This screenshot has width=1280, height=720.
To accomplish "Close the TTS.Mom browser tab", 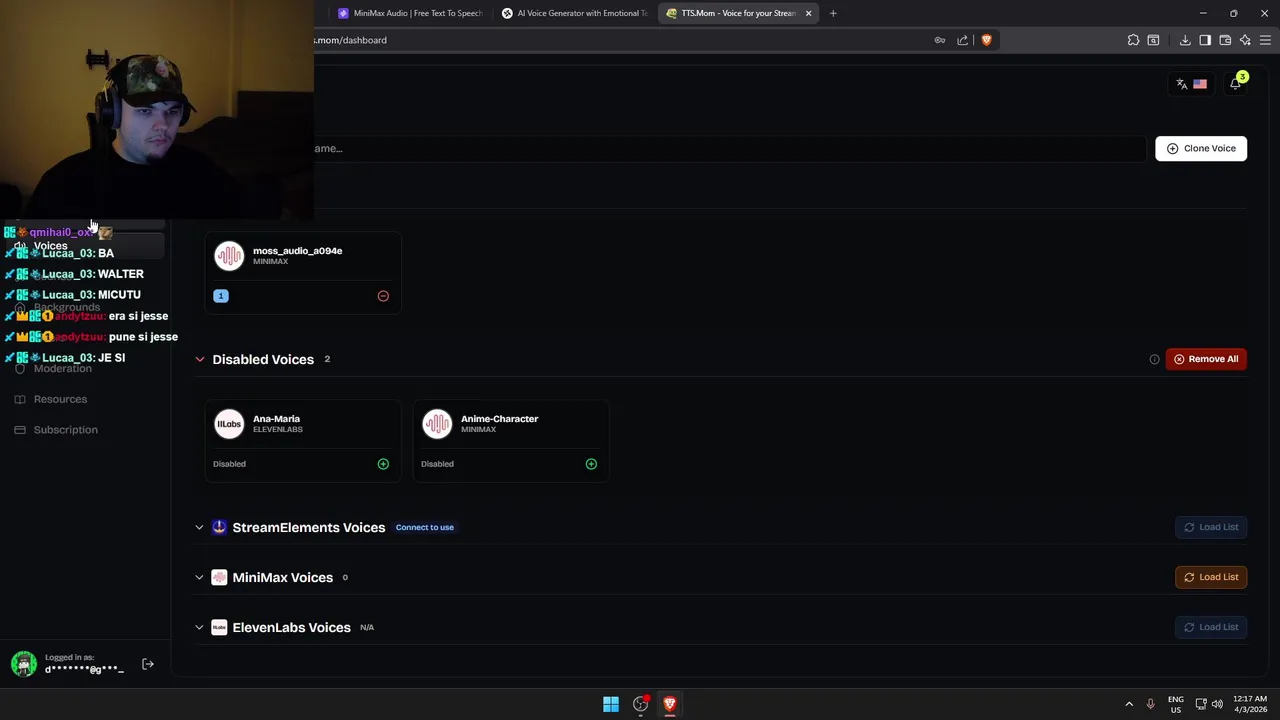I will click(808, 13).
